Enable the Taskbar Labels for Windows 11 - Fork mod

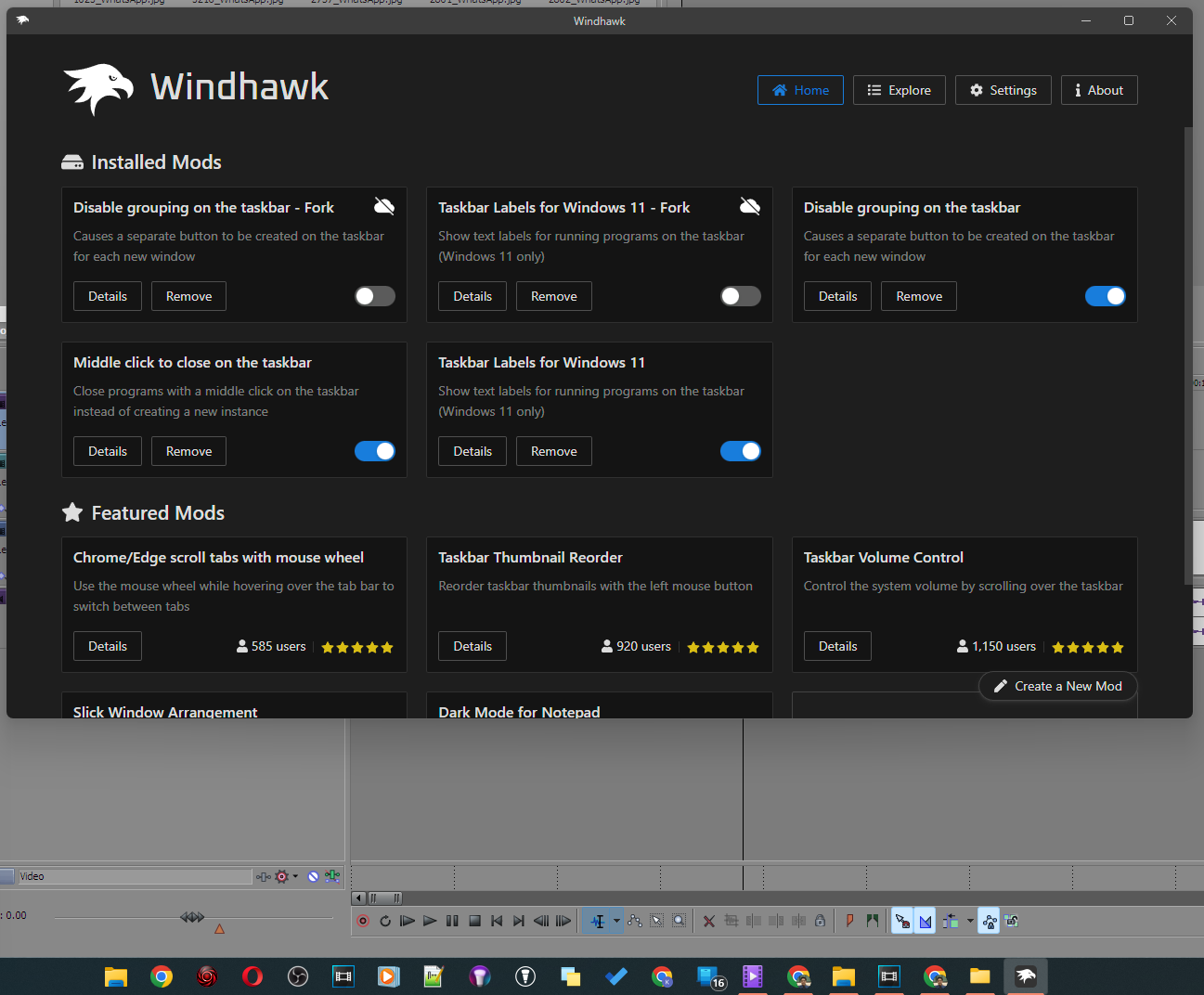(741, 296)
